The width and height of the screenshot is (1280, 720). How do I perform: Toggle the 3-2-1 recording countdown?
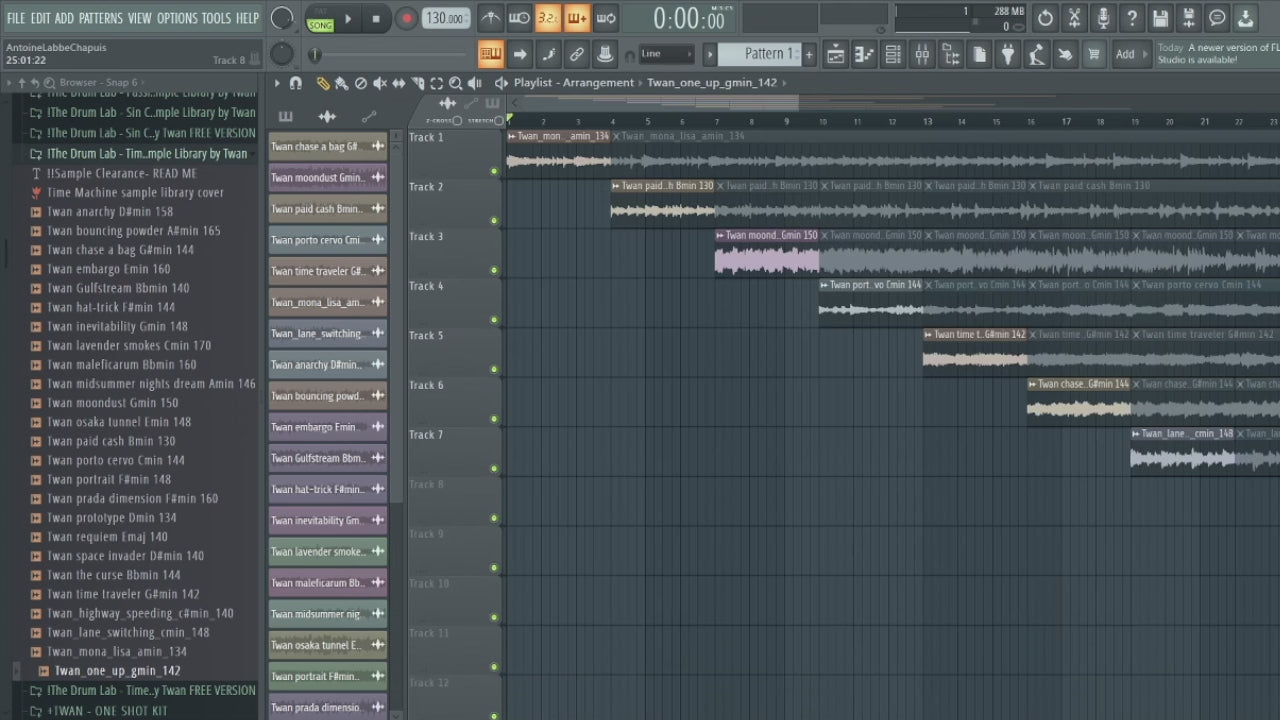click(548, 18)
